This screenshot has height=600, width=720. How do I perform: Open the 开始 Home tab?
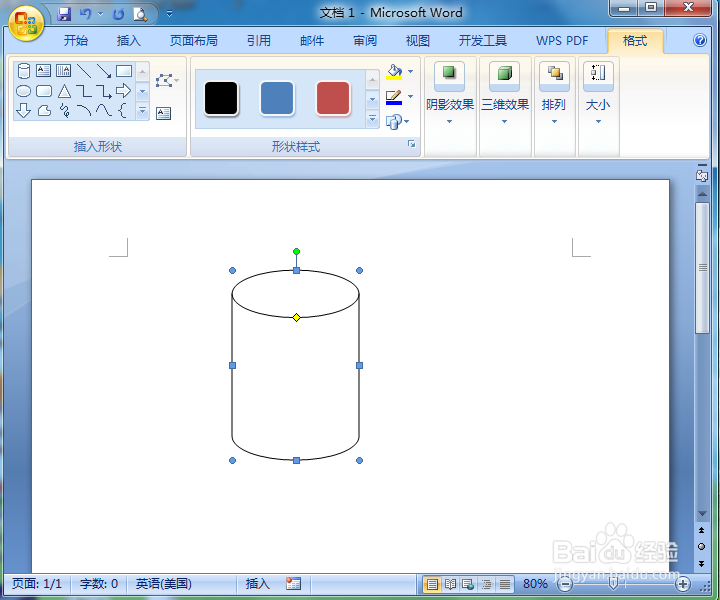coord(76,41)
